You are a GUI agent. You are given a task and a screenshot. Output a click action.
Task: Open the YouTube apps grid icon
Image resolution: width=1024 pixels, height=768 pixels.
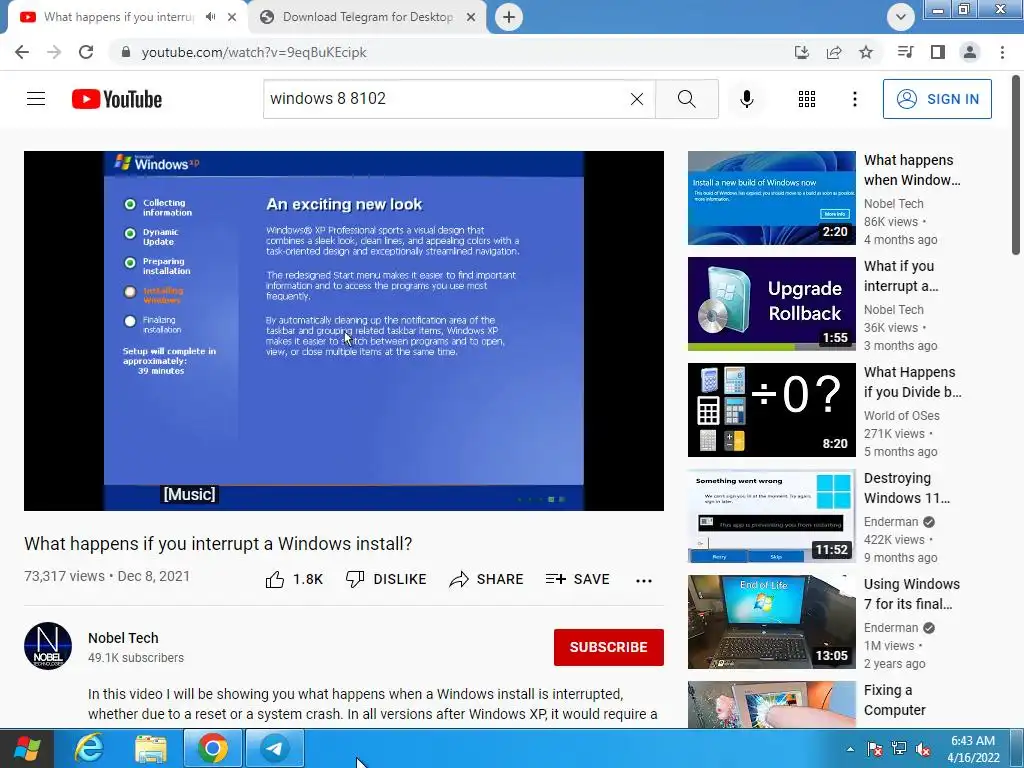(807, 99)
